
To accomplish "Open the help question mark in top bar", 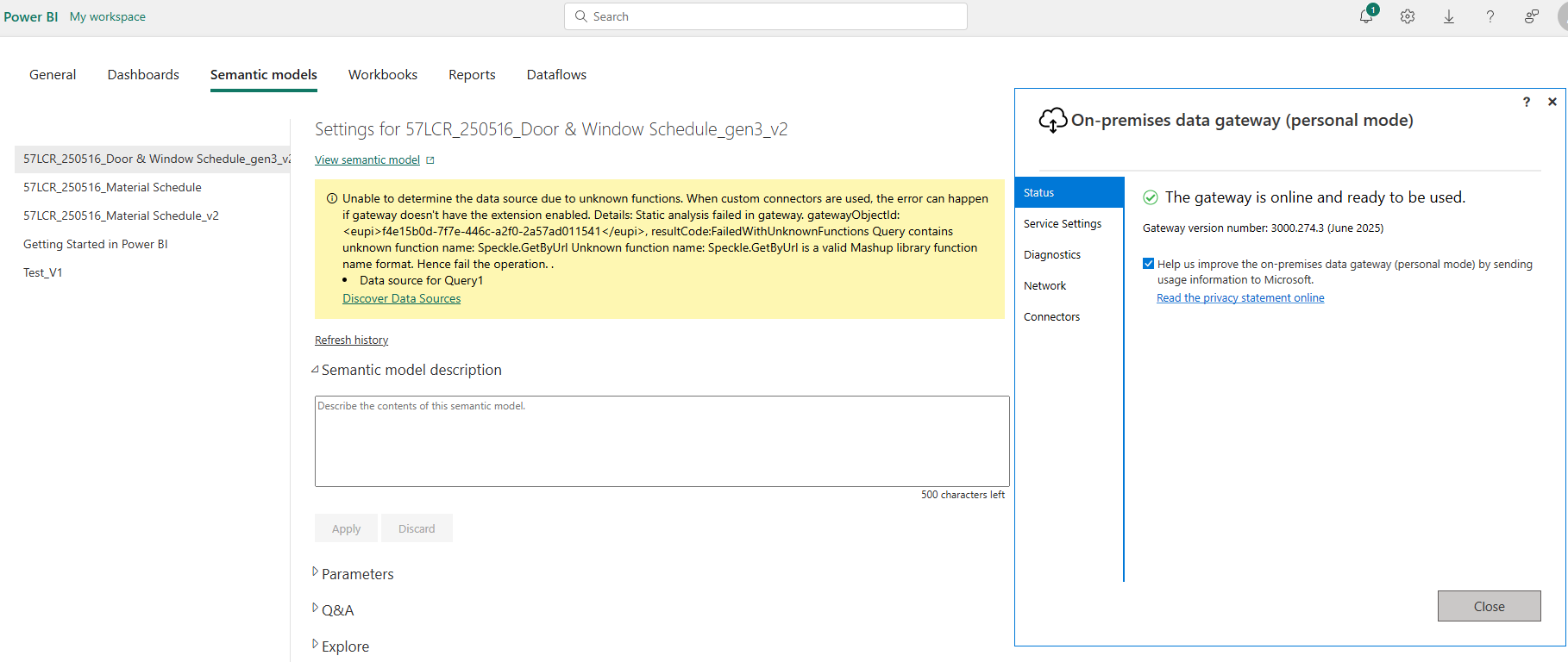I will coord(1490,16).
